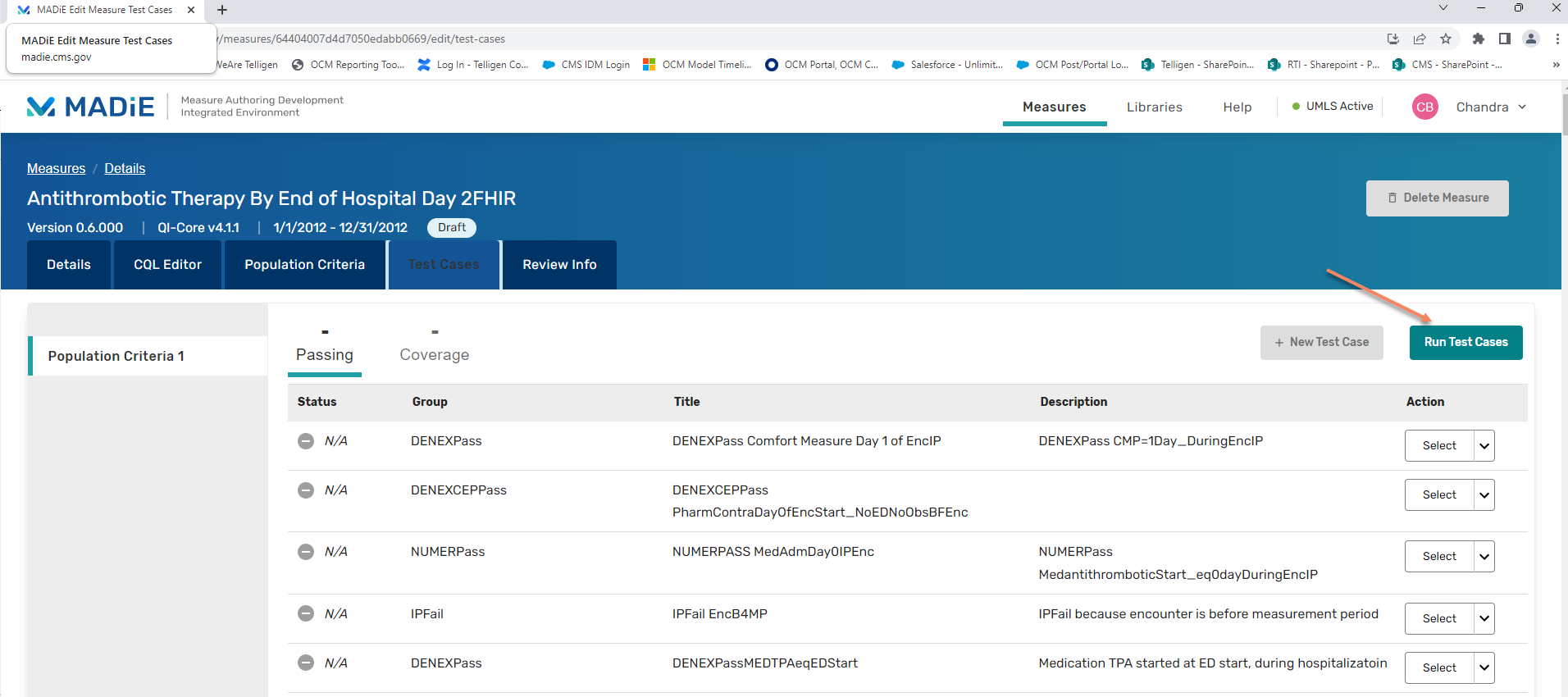Follow the Details breadcrumb link

click(125, 168)
